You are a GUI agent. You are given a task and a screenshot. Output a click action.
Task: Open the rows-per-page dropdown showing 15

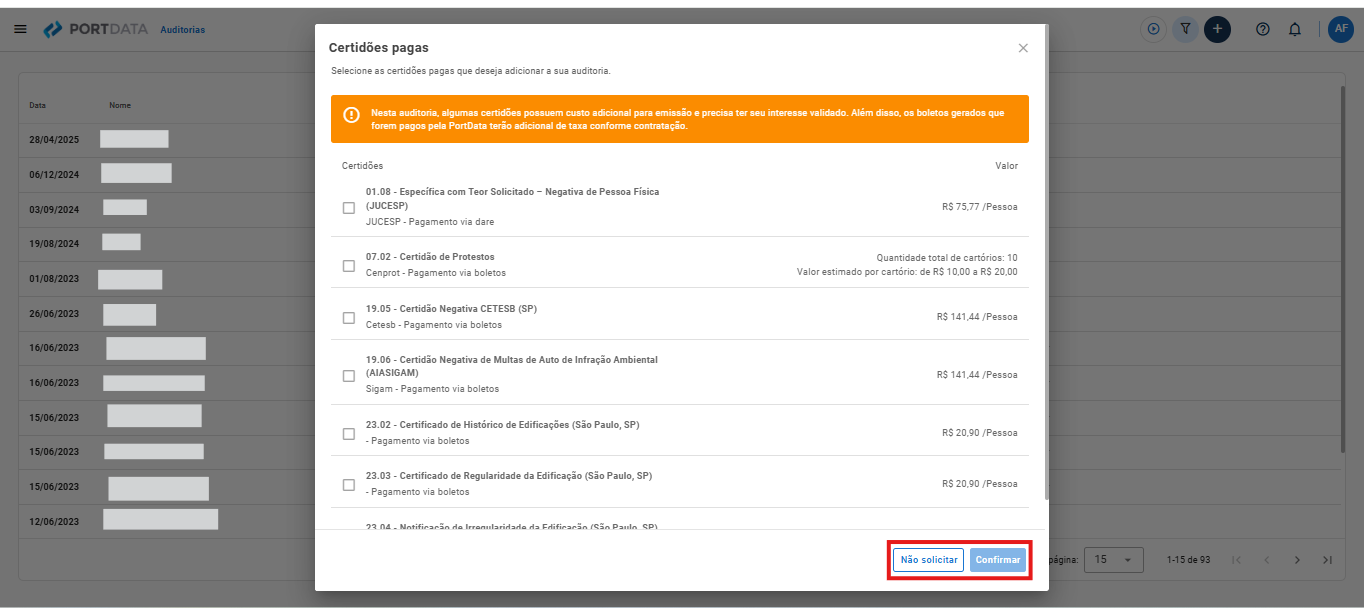(1115, 560)
